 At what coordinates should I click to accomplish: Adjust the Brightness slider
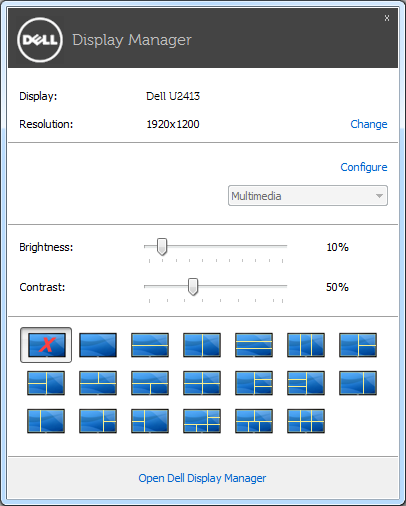162,247
